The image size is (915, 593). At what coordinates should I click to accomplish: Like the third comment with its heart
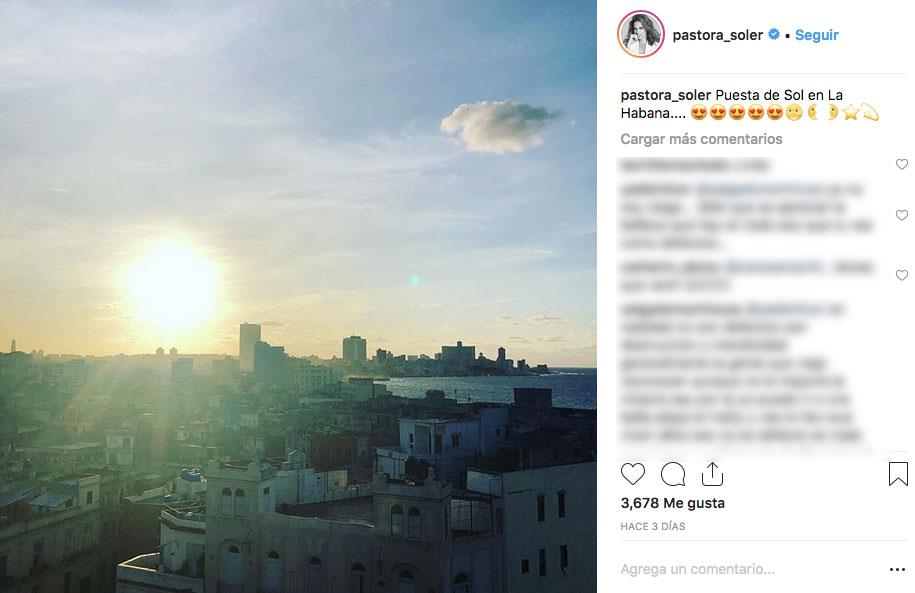pos(902,275)
